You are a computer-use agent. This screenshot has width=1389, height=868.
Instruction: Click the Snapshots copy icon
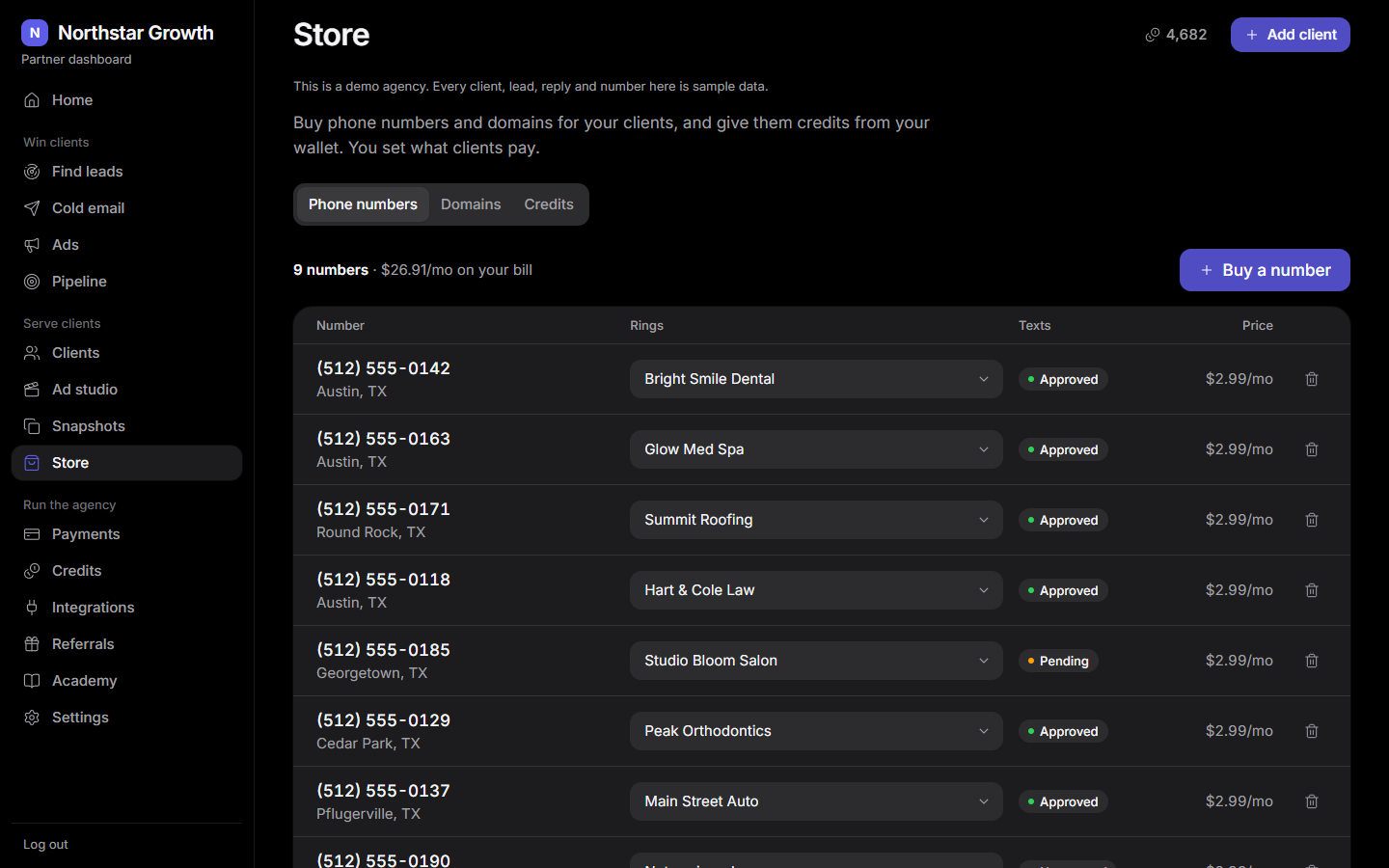pos(32,426)
